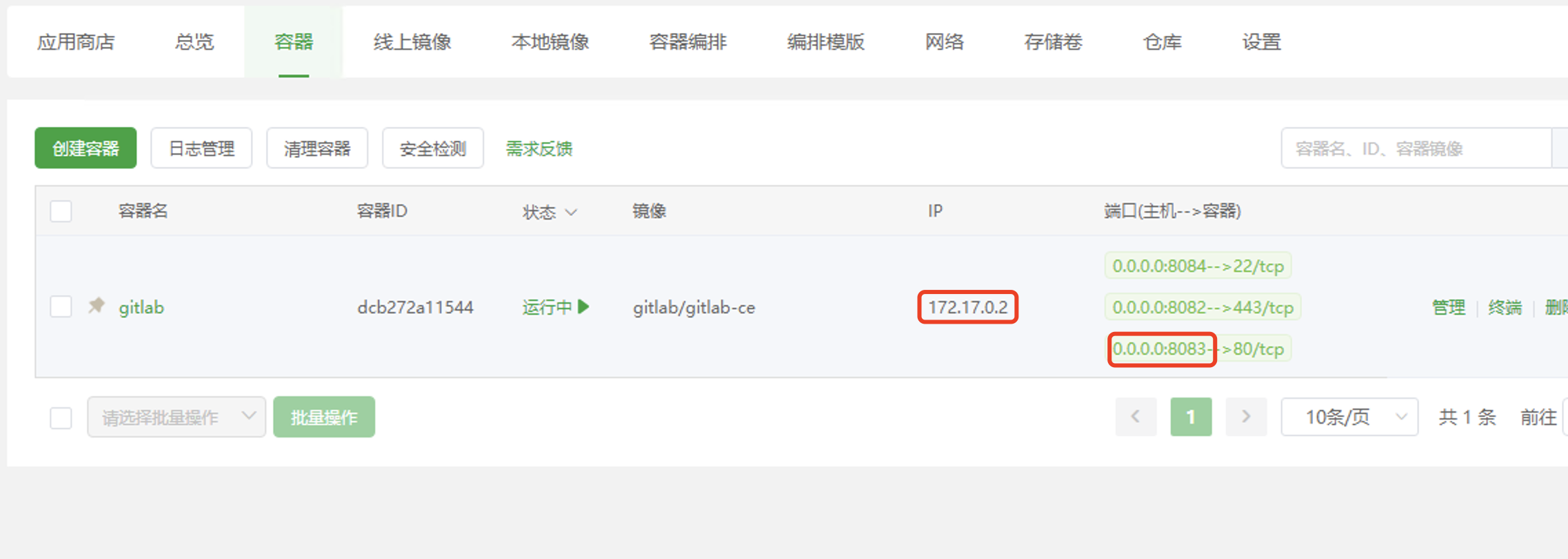Open 终端 for the gitlab container
The width and height of the screenshot is (1568, 559).
pos(1505,307)
